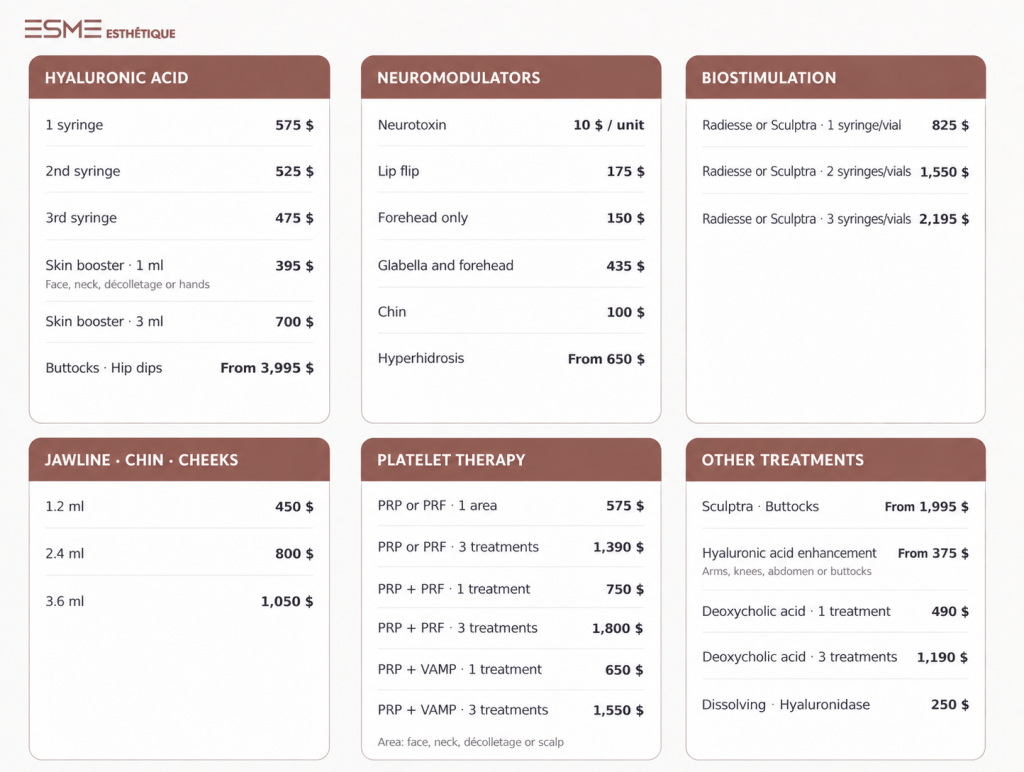Click 'Area: face, neck, décolletage or scalp' note
Screen dimensions: 1024x772
(x=470, y=742)
